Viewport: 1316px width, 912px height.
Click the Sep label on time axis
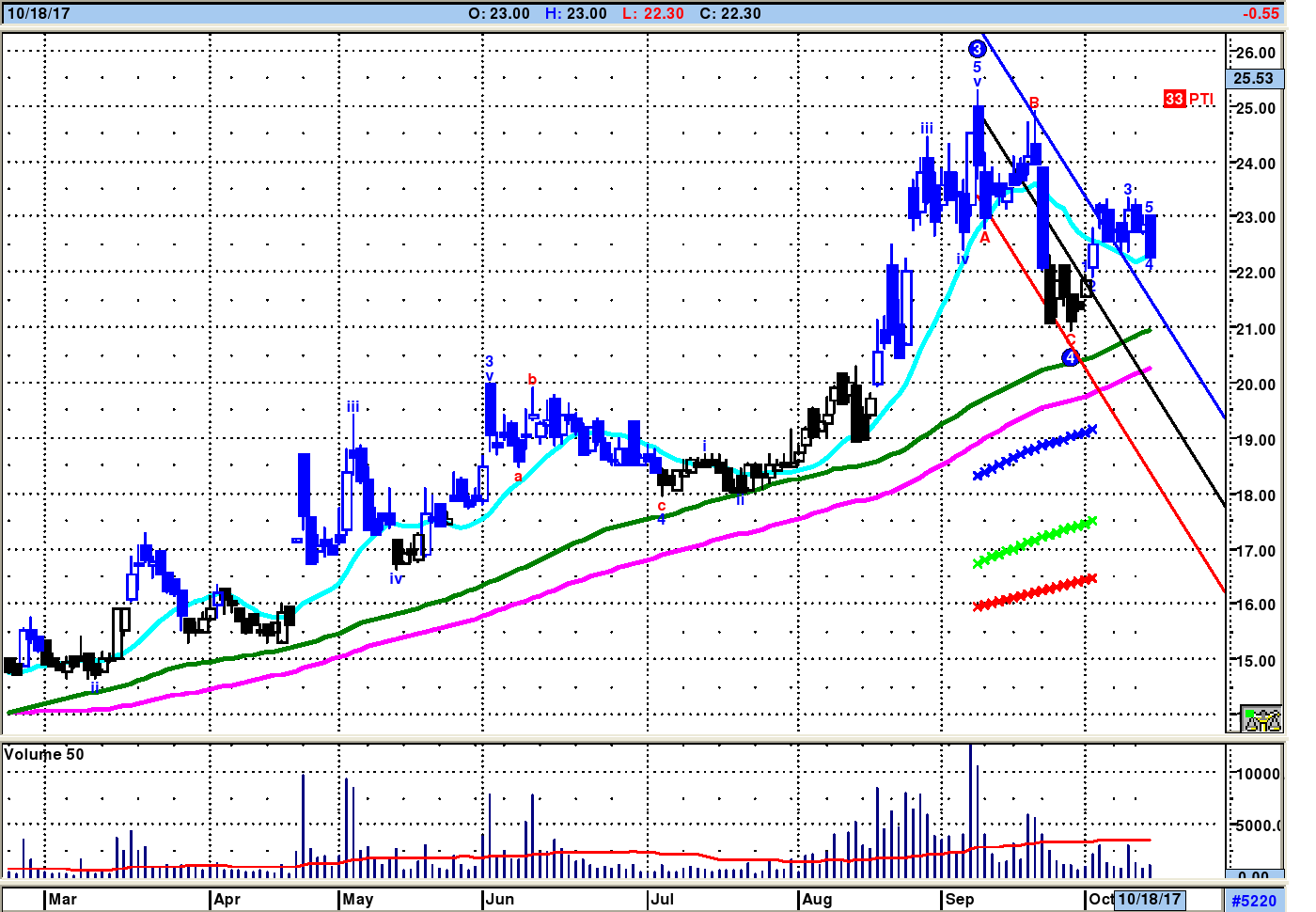[960, 899]
